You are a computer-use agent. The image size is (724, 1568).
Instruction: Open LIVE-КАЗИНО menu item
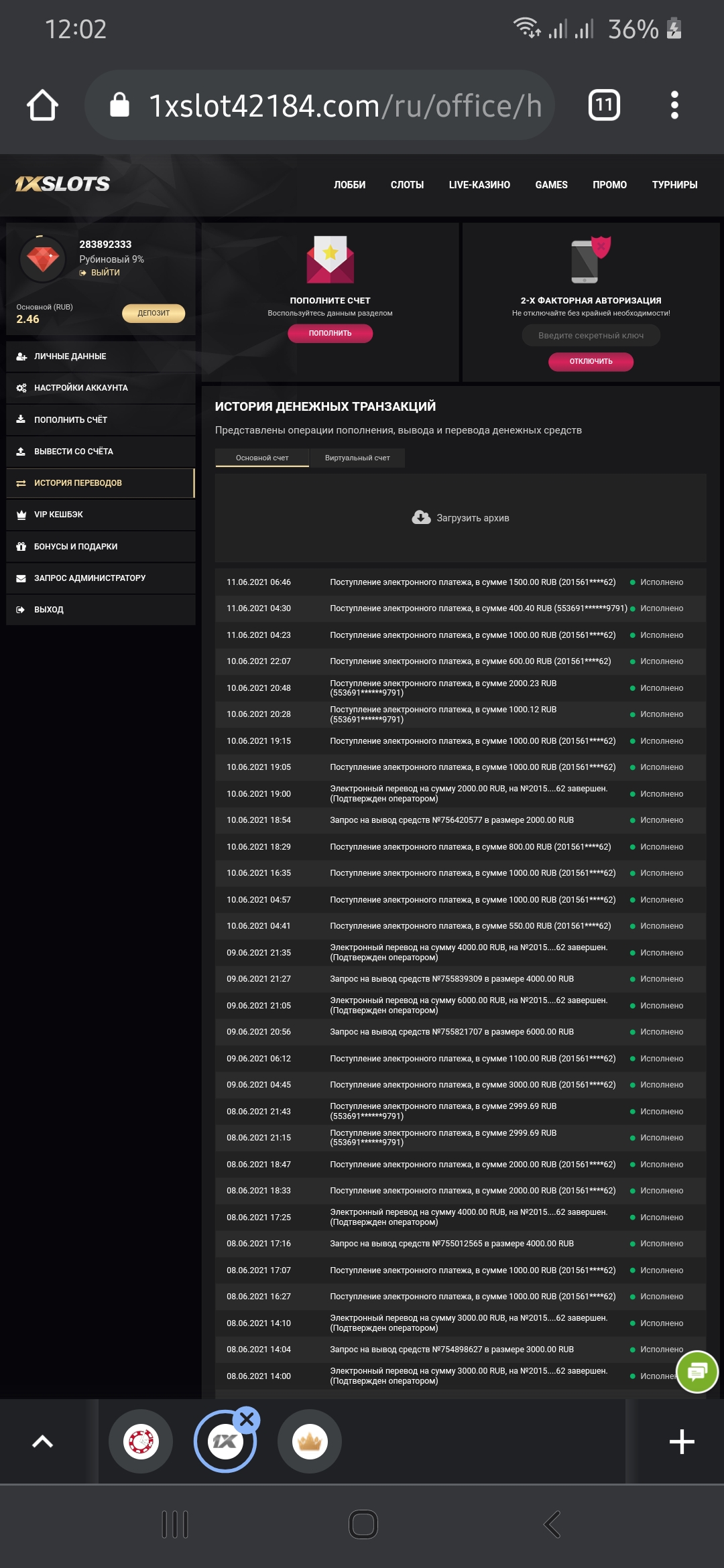pyautogui.click(x=479, y=185)
